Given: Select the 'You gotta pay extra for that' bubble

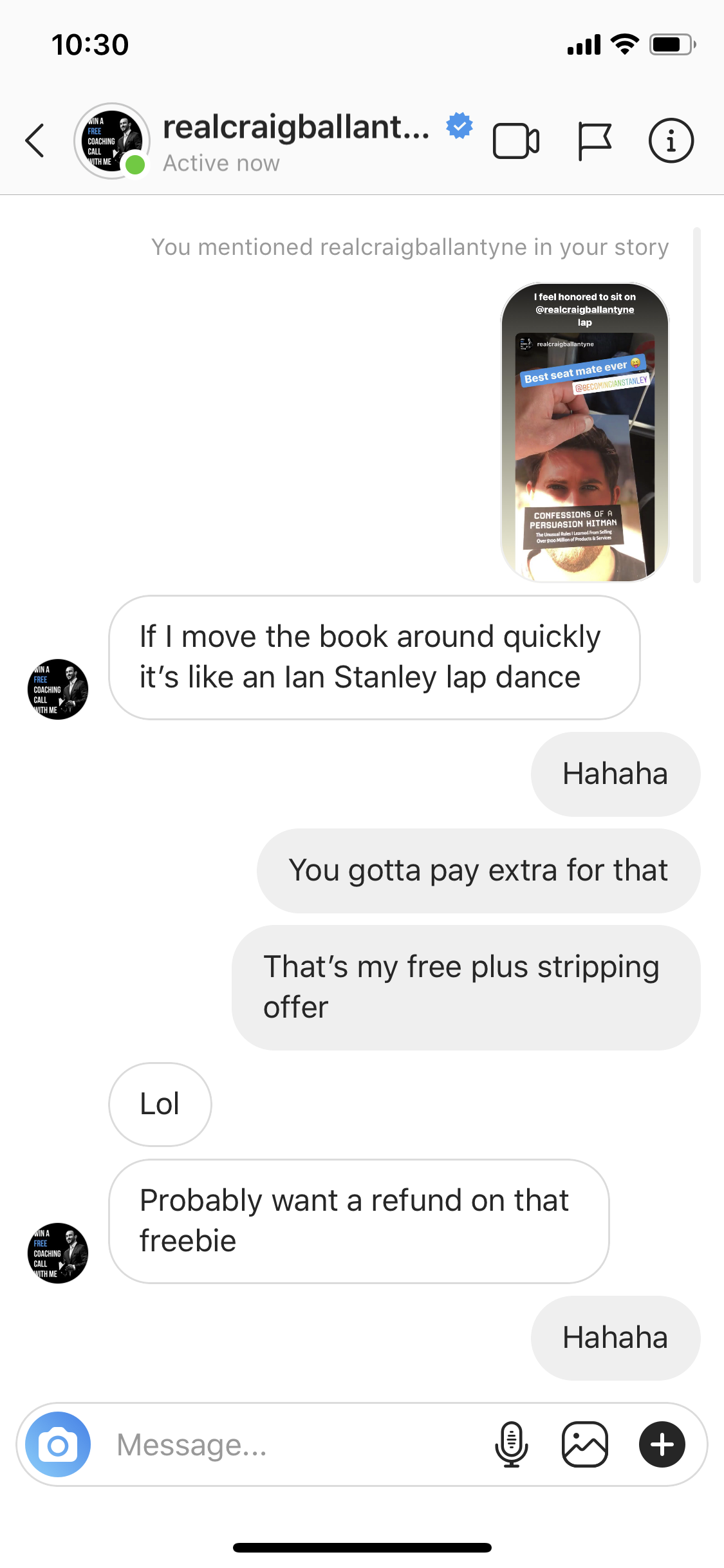Looking at the screenshot, I should [x=478, y=871].
